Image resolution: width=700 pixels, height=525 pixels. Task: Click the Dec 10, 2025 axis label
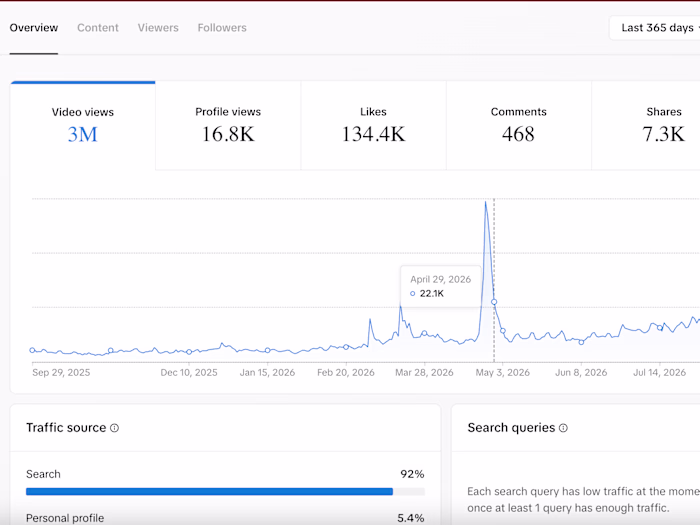(x=189, y=372)
